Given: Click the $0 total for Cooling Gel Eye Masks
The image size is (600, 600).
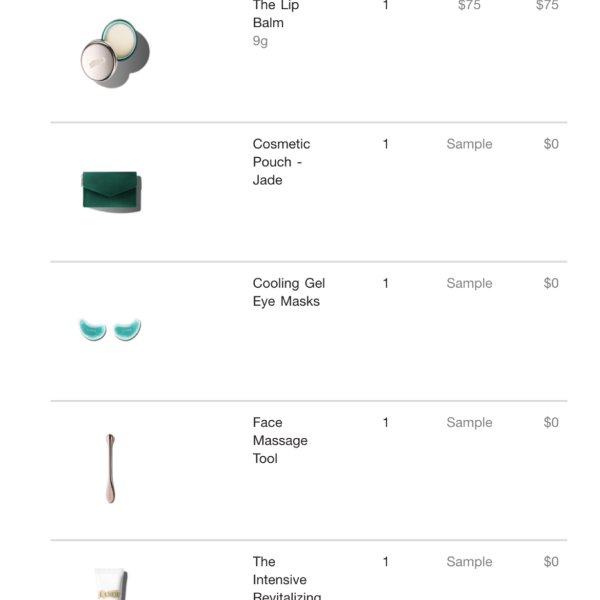Looking at the screenshot, I should (551, 283).
